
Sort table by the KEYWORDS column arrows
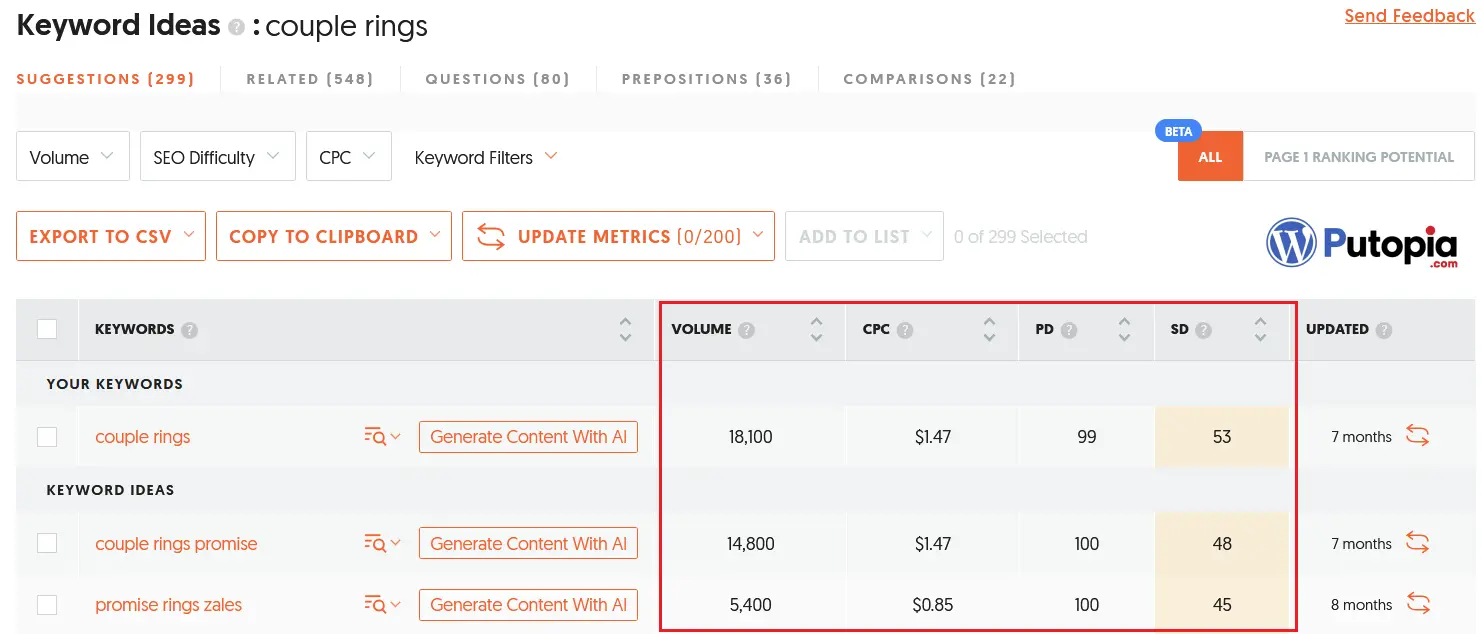(626, 330)
